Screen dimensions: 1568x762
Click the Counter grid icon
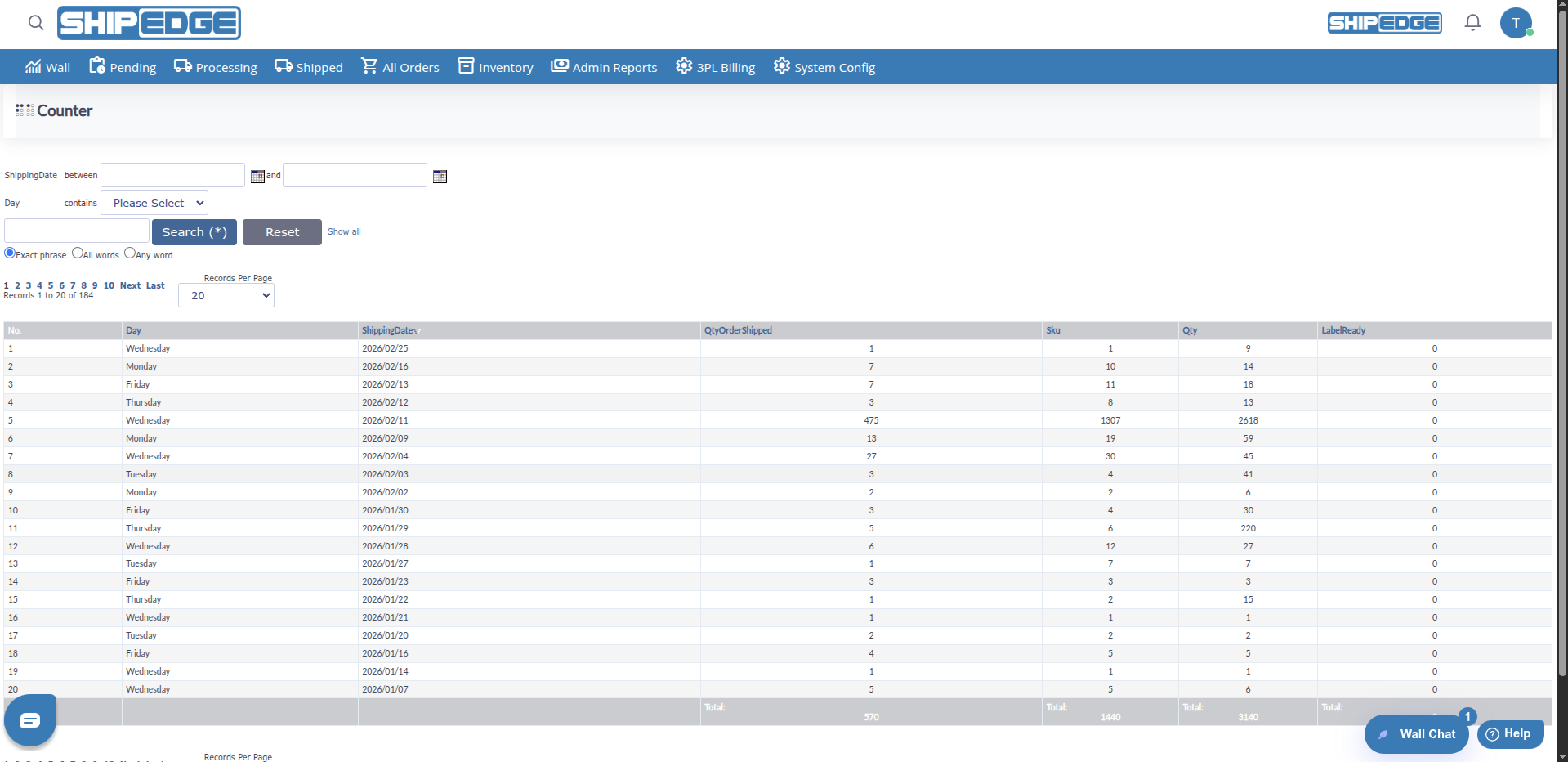click(25, 110)
